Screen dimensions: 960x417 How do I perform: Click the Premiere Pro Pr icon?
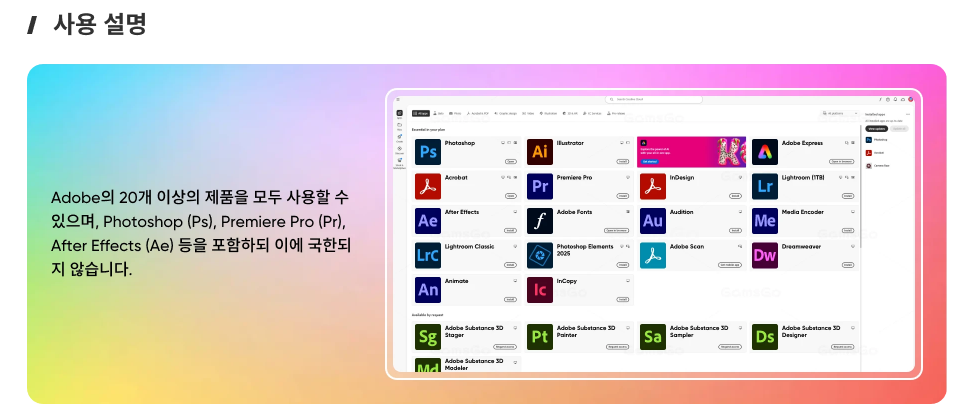pyautogui.click(x=540, y=186)
